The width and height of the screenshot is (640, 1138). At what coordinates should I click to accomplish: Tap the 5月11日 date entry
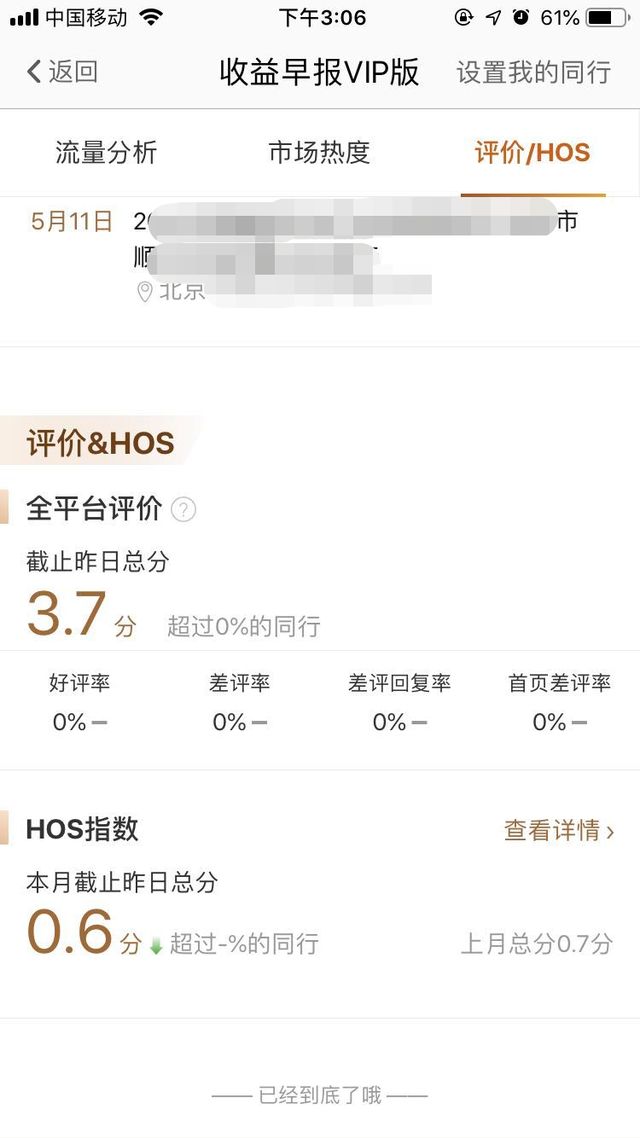tap(71, 221)
